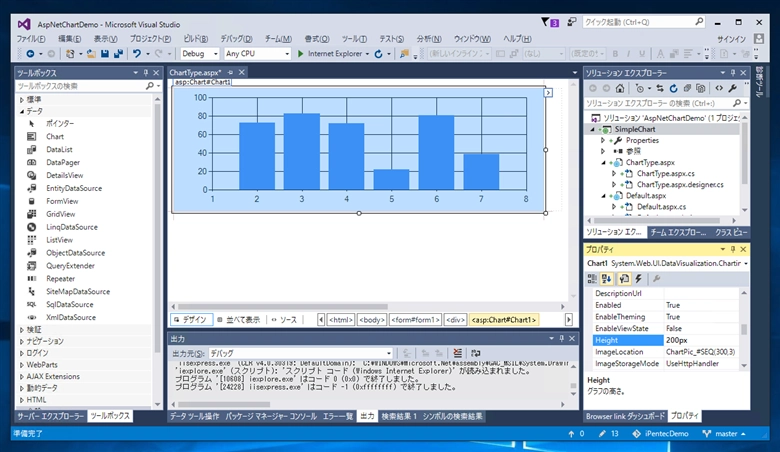Click the Clear All icon in the output panel
Viewport: 780px width, 452px height.
[x=458, y=353]
